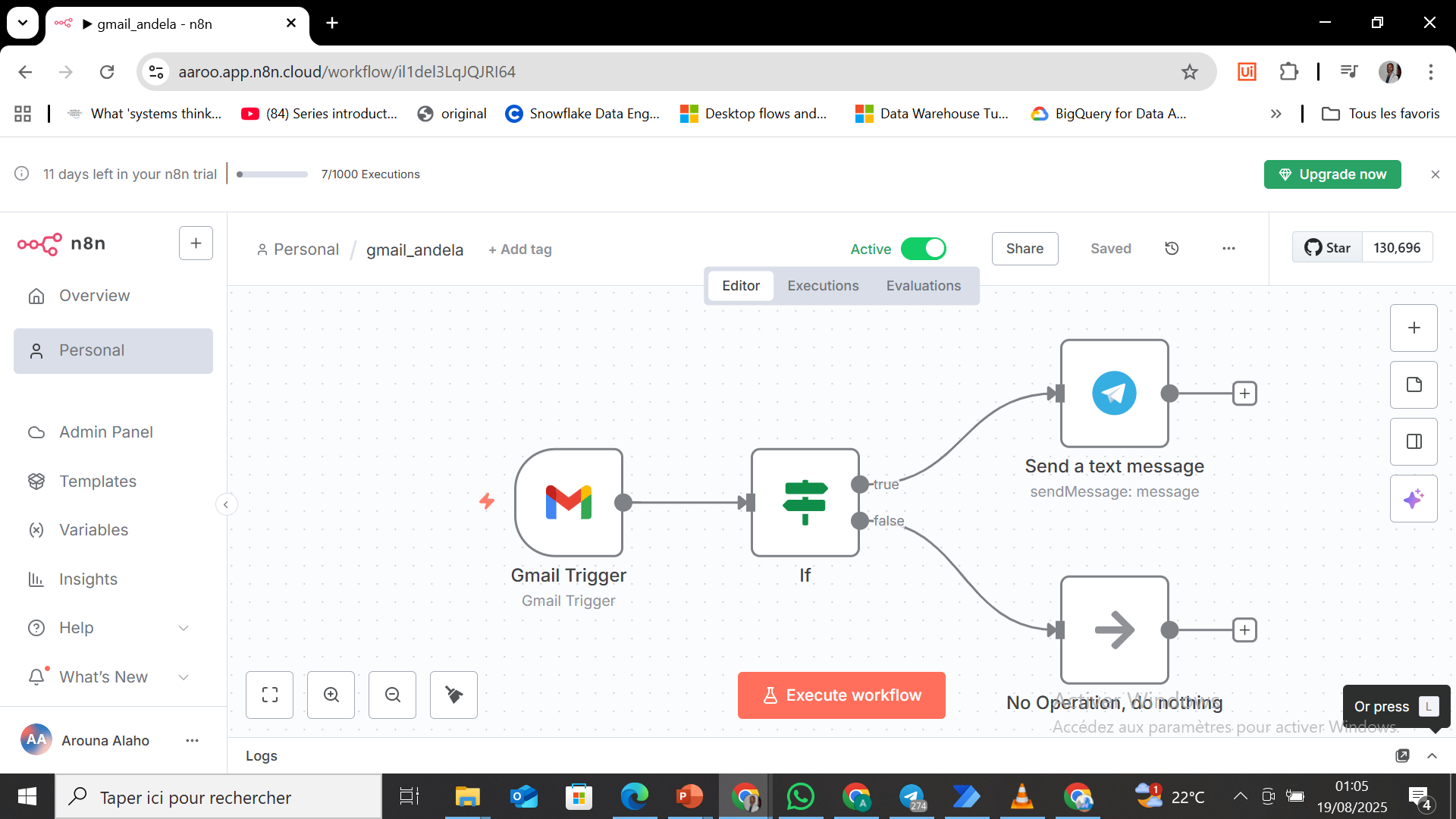
Task: Open the add node plus panel
Action: [1414, 328]
